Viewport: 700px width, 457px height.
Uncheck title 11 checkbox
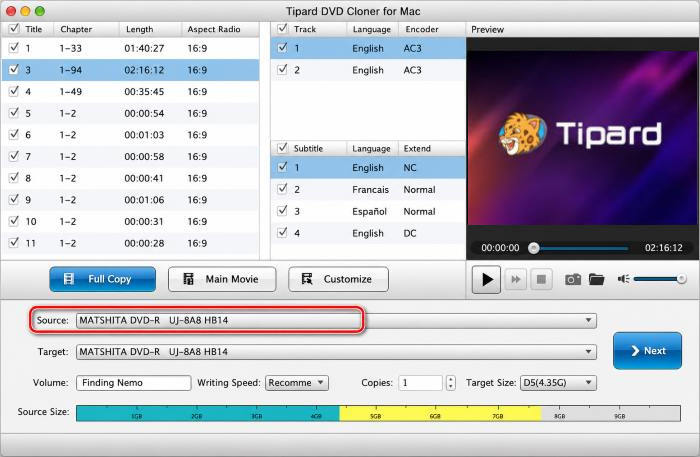pos(14,242)
